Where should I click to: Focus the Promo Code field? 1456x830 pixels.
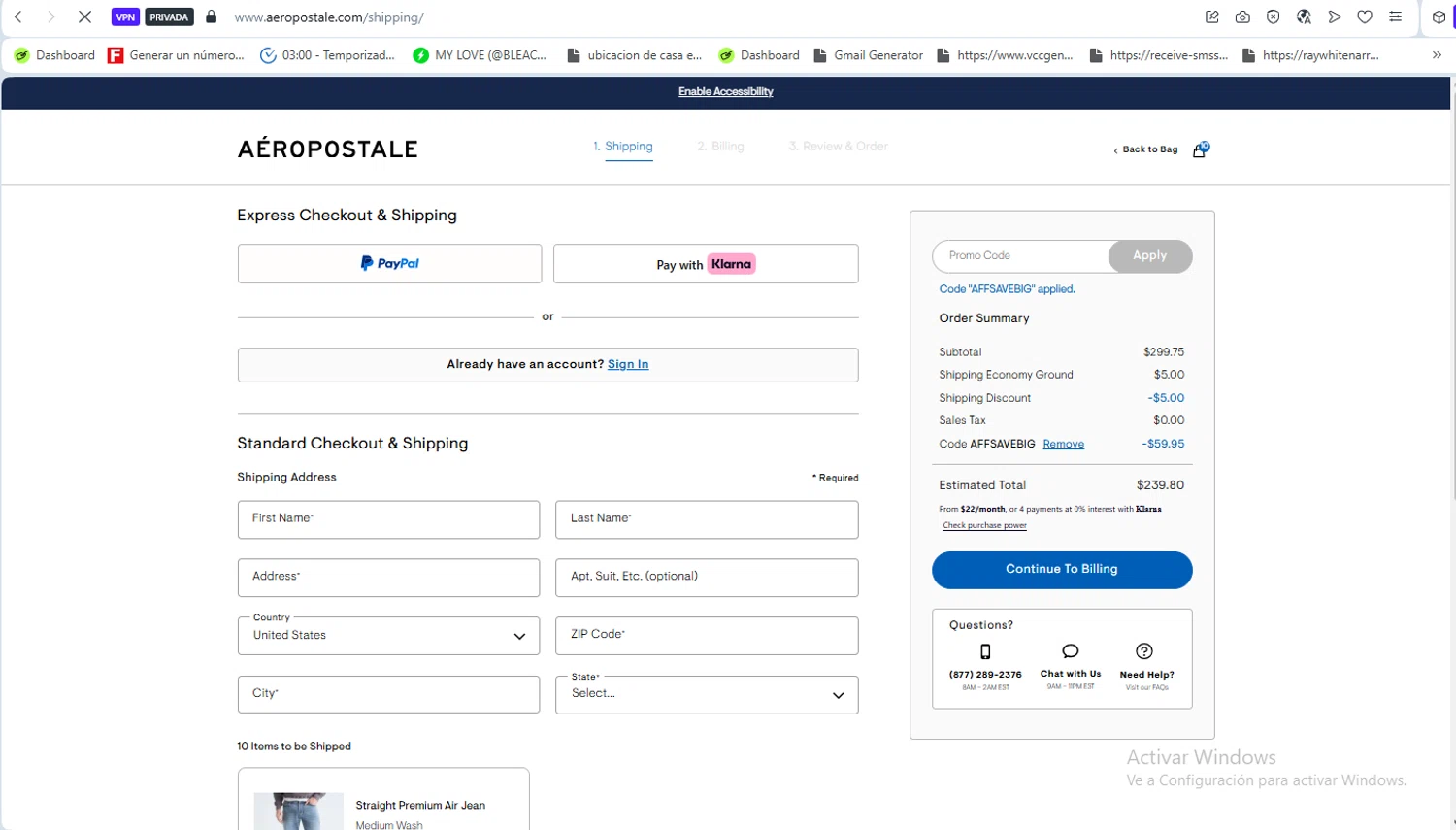coord(1021,256)
